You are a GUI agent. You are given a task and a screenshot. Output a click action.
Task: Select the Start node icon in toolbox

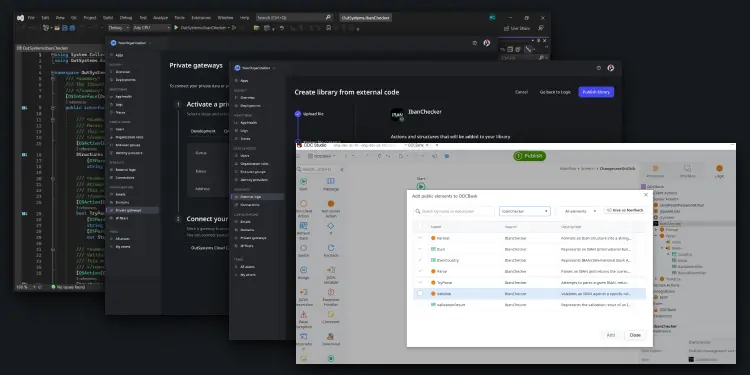point(303,181)
